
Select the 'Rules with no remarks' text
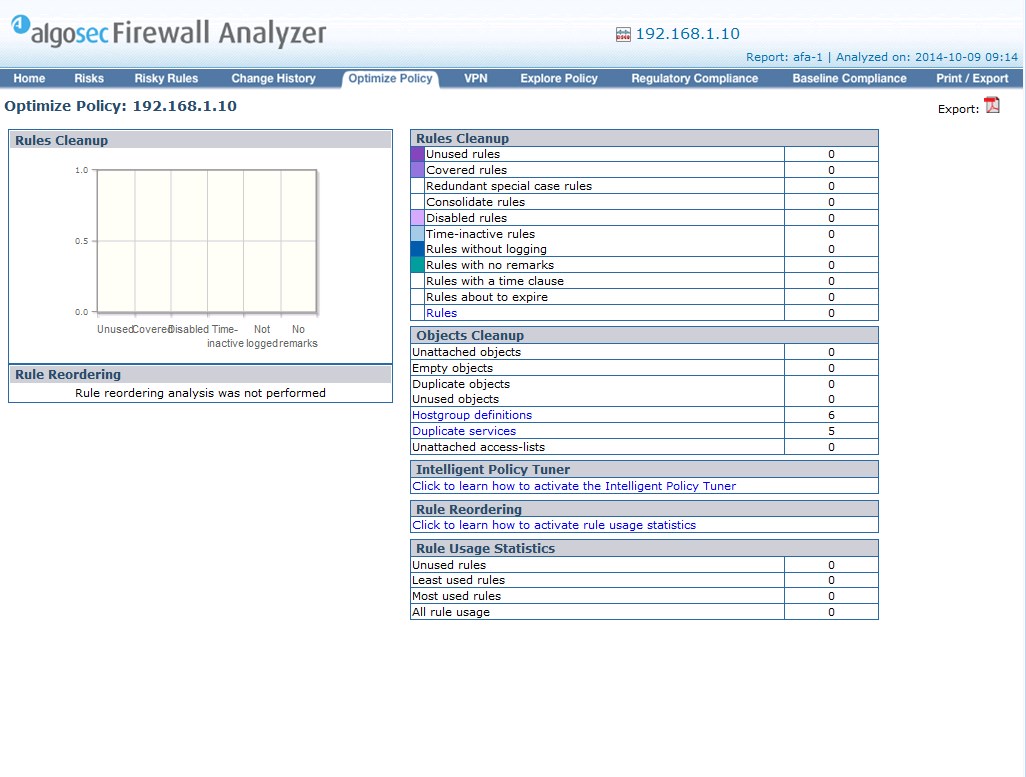[x=490, y=265]
